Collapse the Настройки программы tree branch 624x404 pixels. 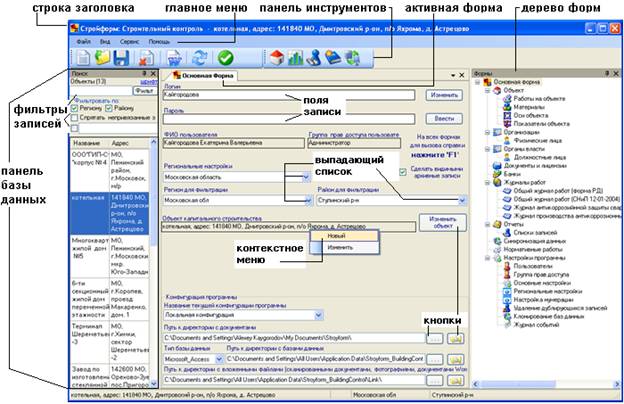pos(487,258)
